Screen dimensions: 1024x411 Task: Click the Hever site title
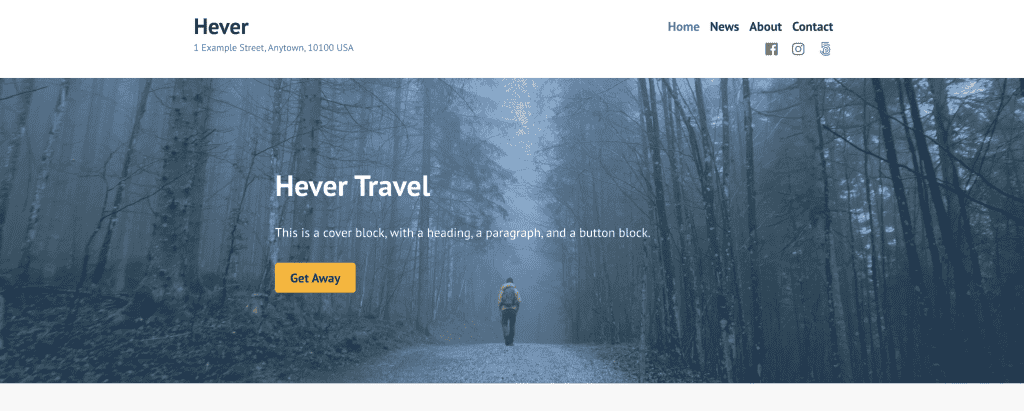pyautogui.click(x=221, y=27)
